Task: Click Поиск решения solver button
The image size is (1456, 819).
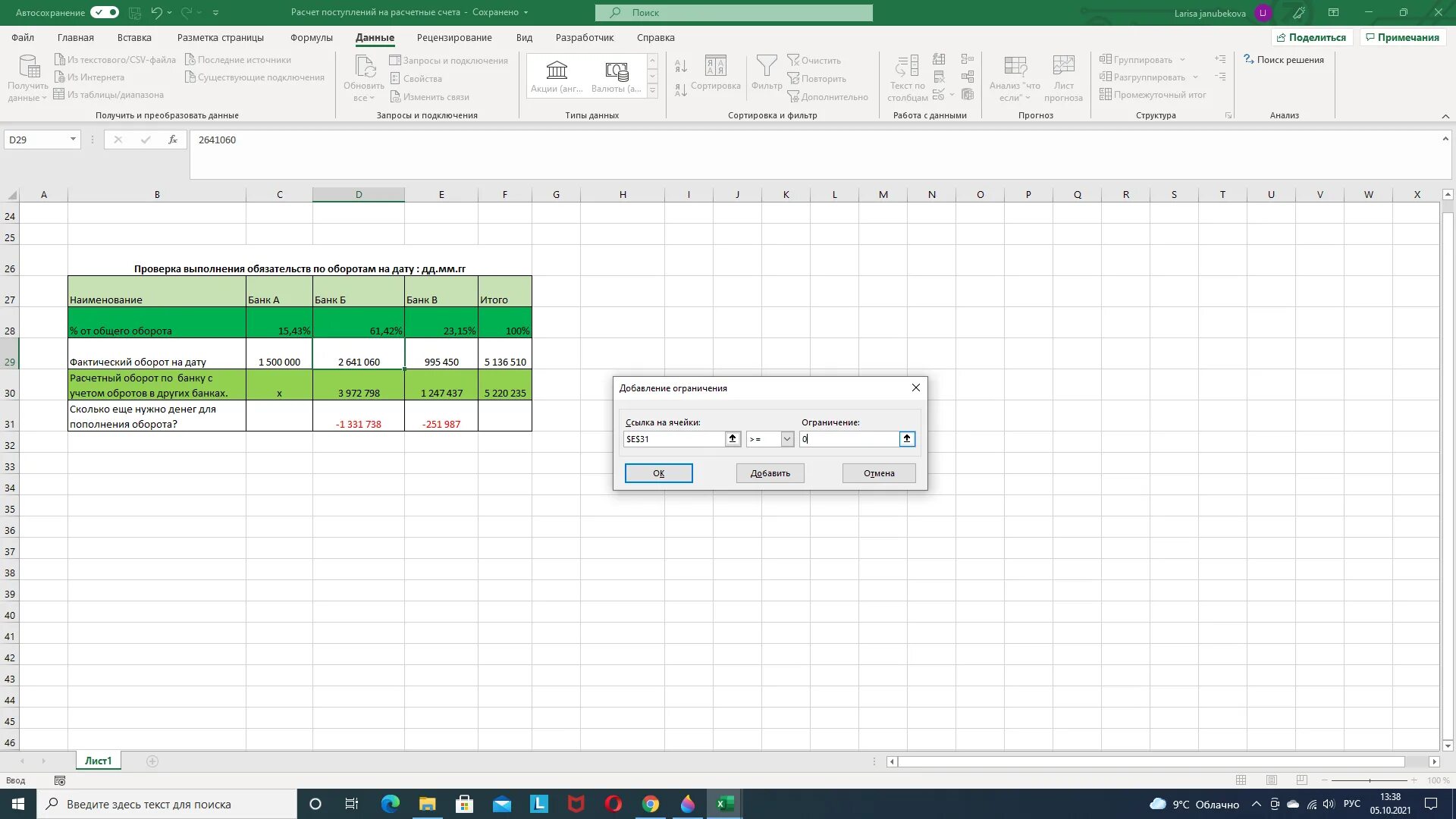Action: (x=1284, y=60)
